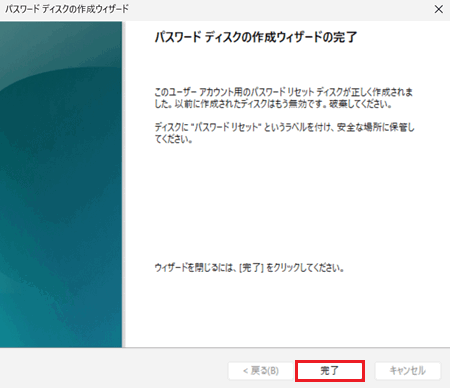Click the title bar text パスワード ディスクの作成ウィザード
The height and width of the screenshot is (388, 450).
pos(67,9)
